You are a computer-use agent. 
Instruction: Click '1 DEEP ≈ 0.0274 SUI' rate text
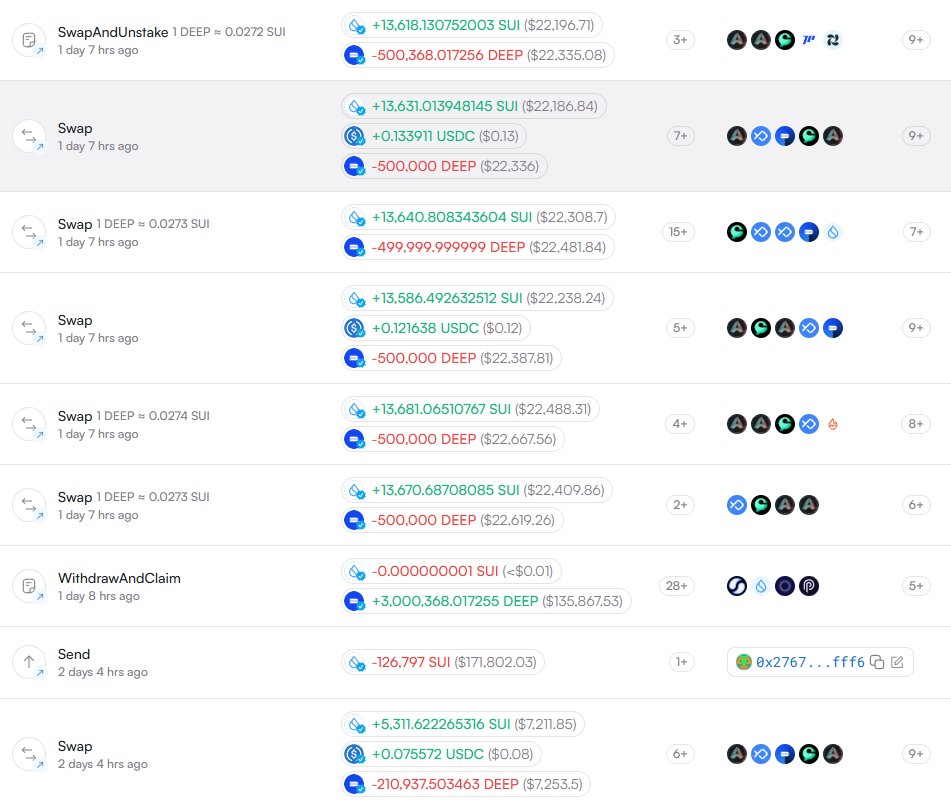[153, 417]
